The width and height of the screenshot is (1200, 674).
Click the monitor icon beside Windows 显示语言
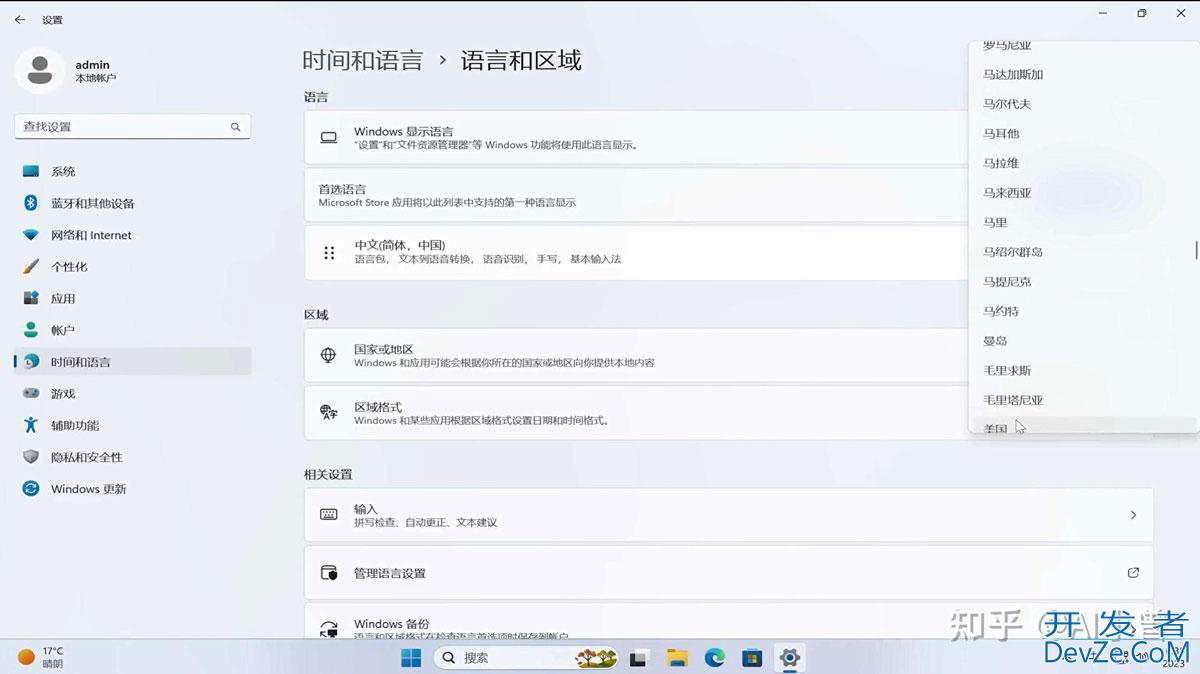coord(328,138)
